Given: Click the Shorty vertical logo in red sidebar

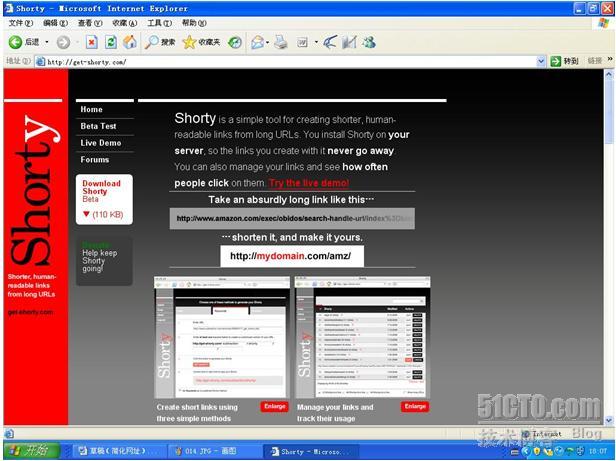Looking at the screenshot, I should click(35, 190).
